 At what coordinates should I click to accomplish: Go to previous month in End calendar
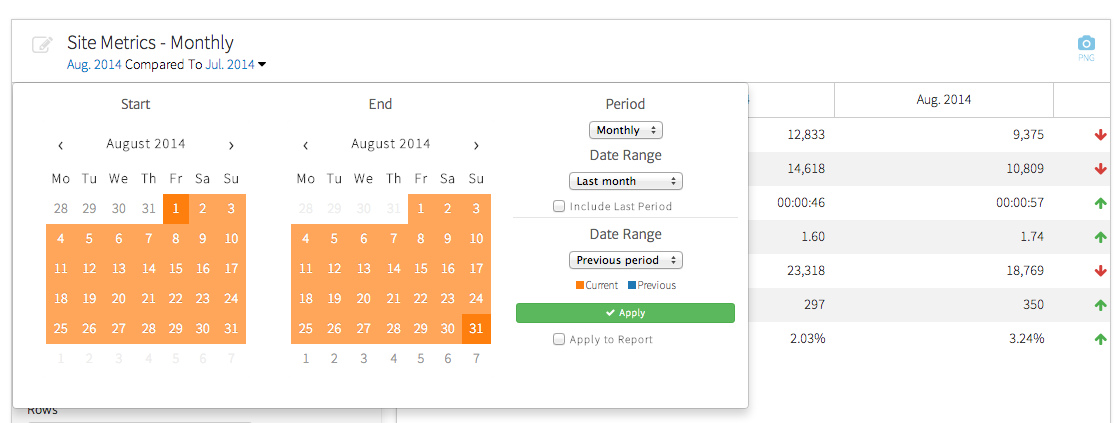point(306,145)
